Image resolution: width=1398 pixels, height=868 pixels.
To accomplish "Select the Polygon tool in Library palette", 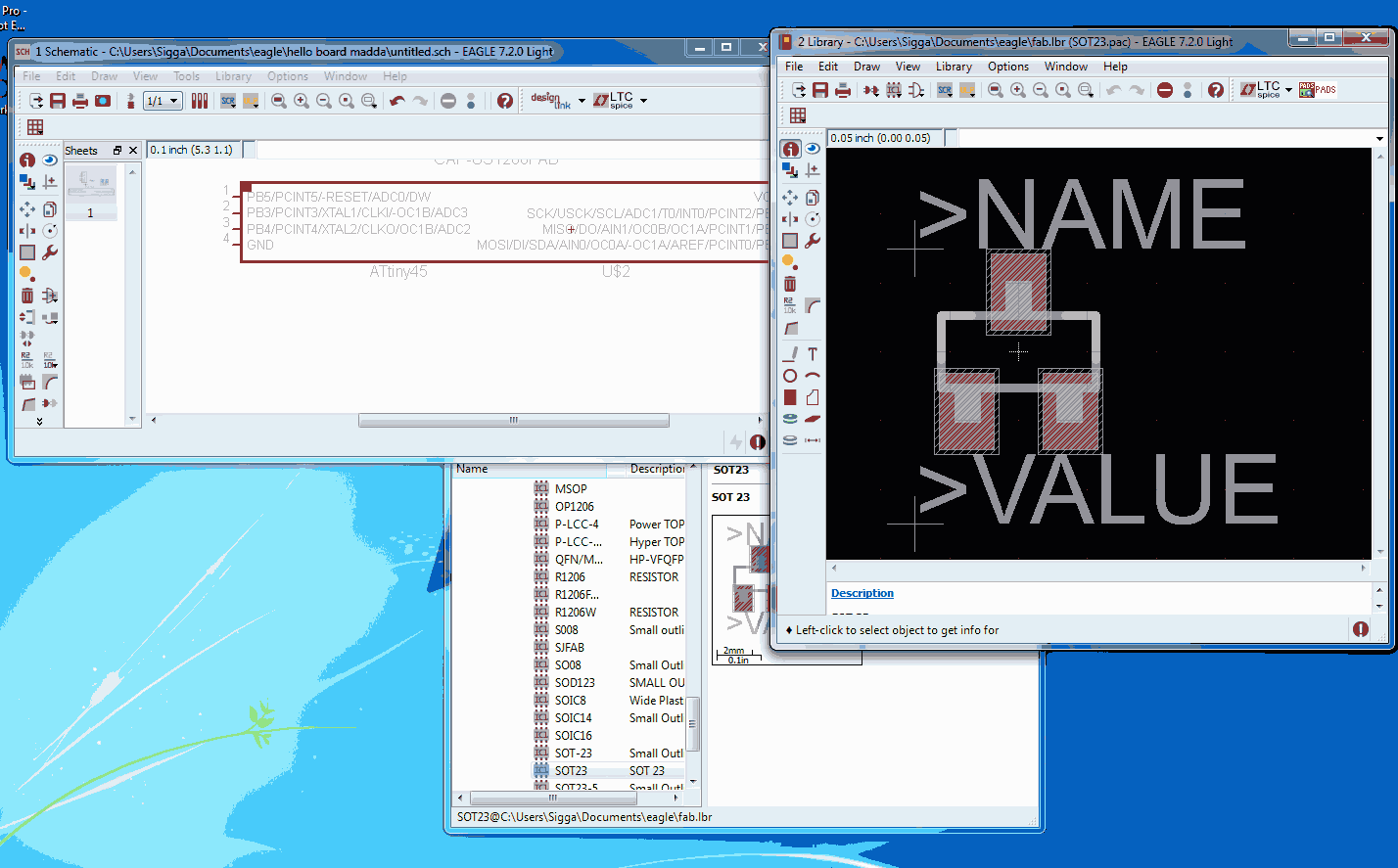I will pos(813,397).
